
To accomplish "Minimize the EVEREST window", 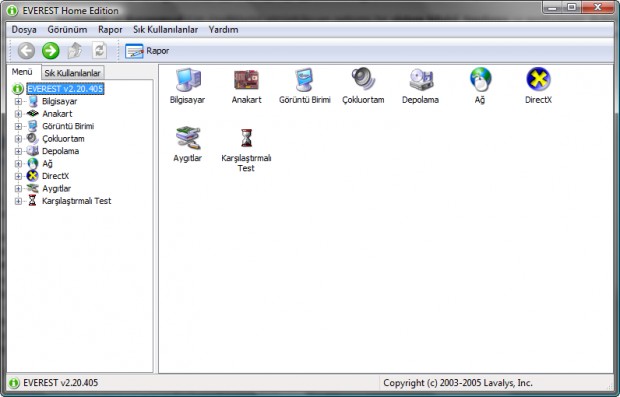I will pyautogui.click(x=552, y=8).
